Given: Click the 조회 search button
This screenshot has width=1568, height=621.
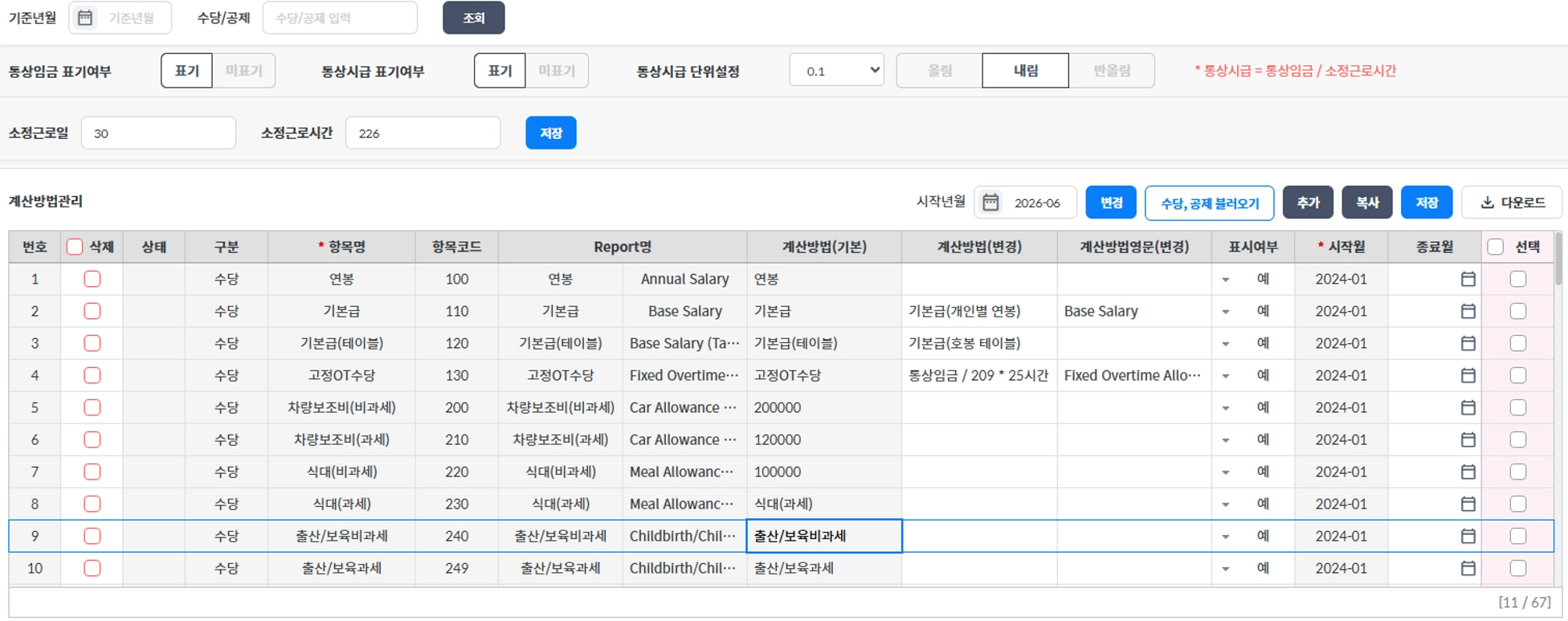Looking at the screenshot, I should pos(474,18).
